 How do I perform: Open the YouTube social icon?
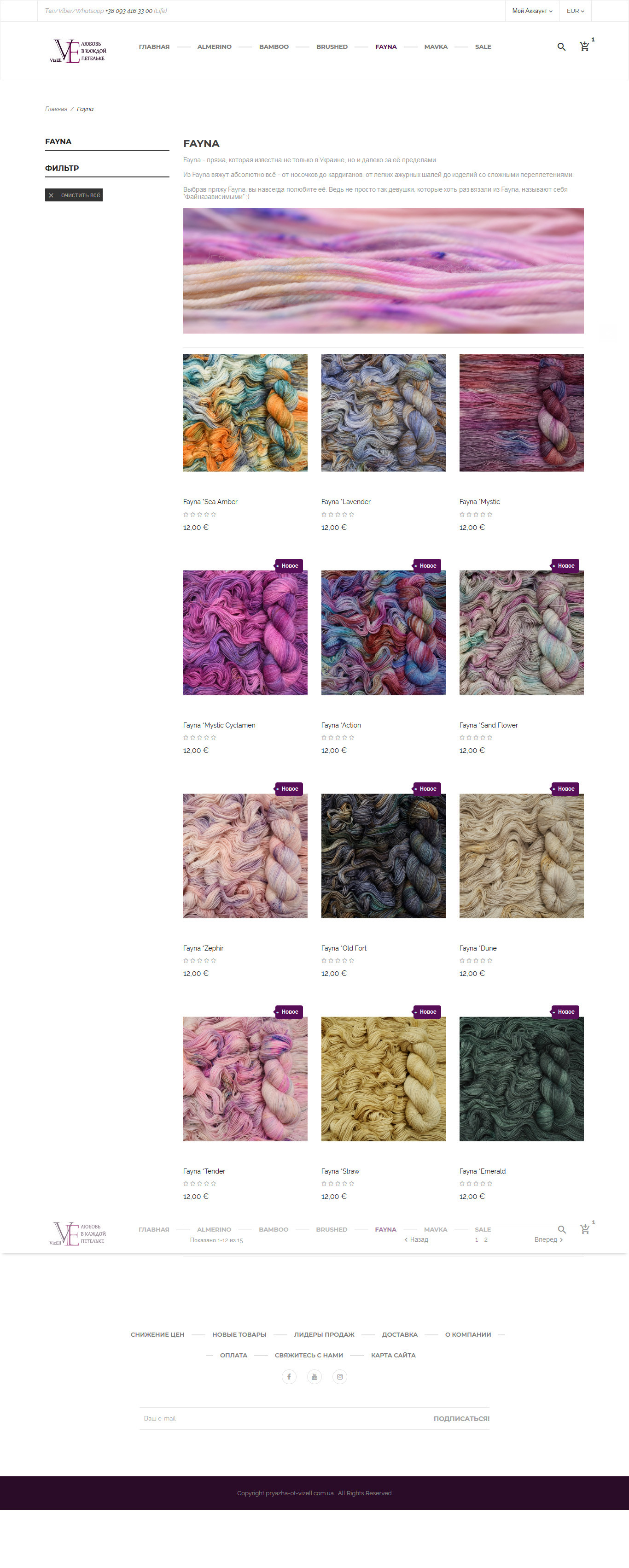tap(314, 1376)
